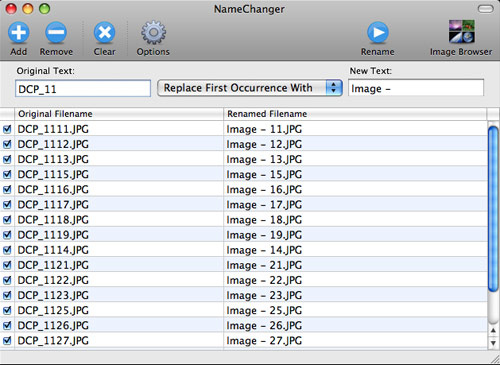Uncheck the DCP_1112.JPG checkbox

coord(7,144)
